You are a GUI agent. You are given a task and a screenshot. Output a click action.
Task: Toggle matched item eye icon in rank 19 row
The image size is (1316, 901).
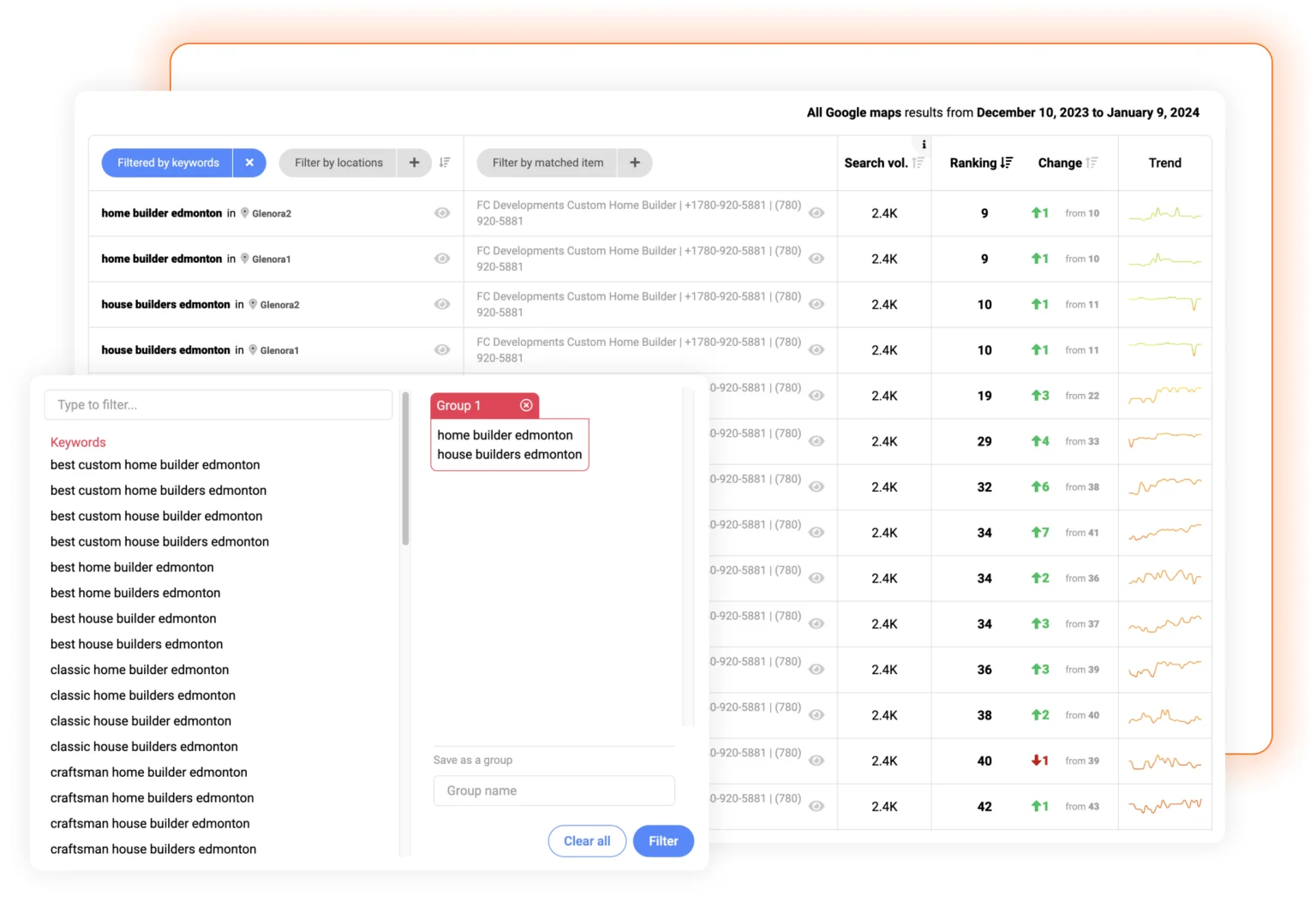[x=817, y=396]
